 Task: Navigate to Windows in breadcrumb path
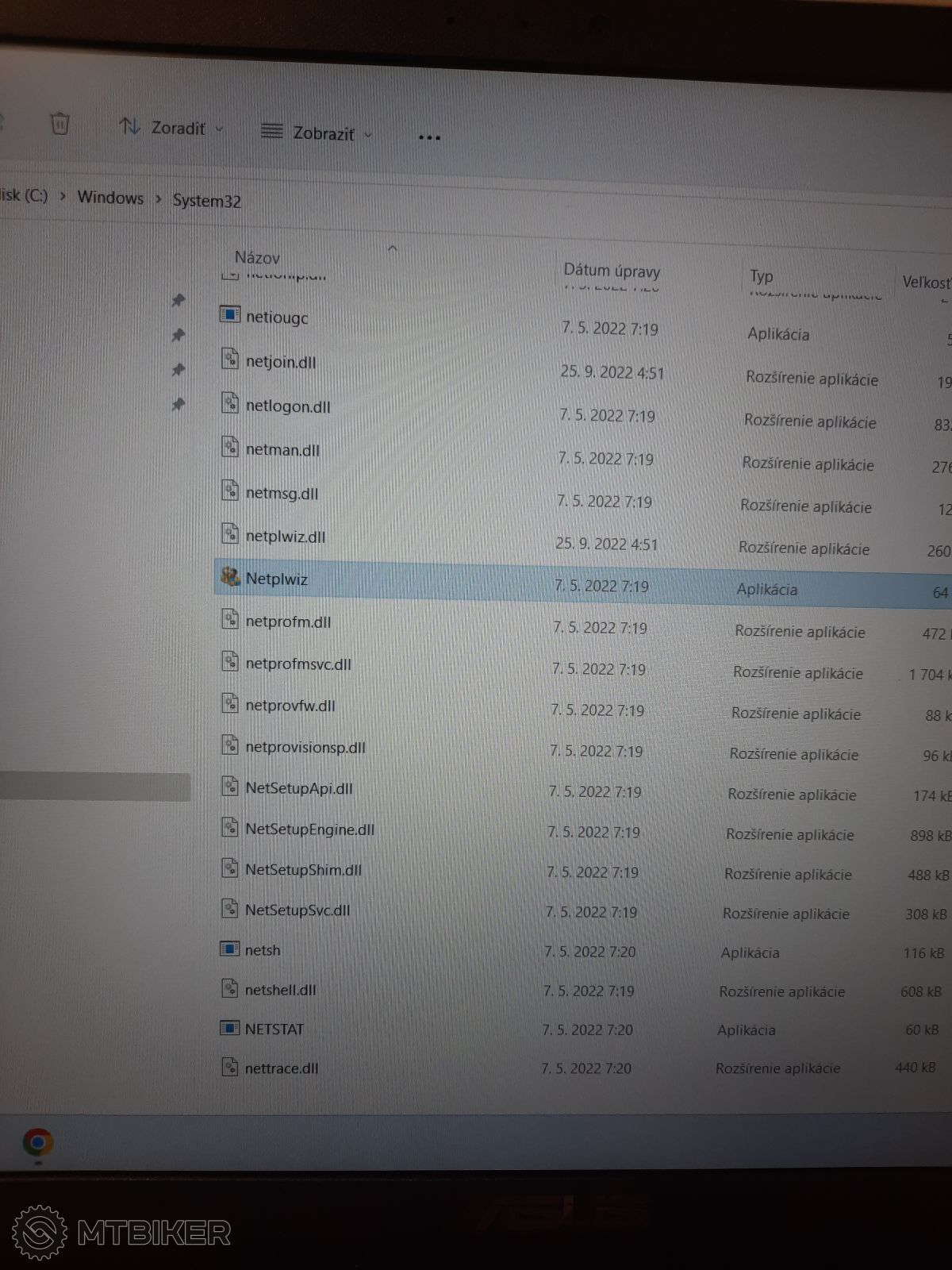pyautogui.click(x=110, y=198)
